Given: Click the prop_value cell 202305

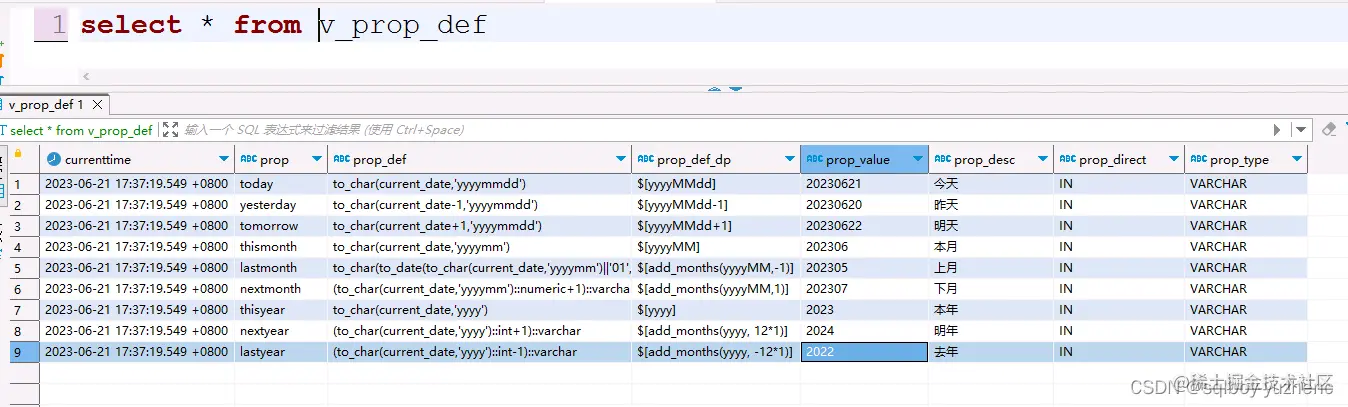Looking at the screenshot, I should pos(864,268).
